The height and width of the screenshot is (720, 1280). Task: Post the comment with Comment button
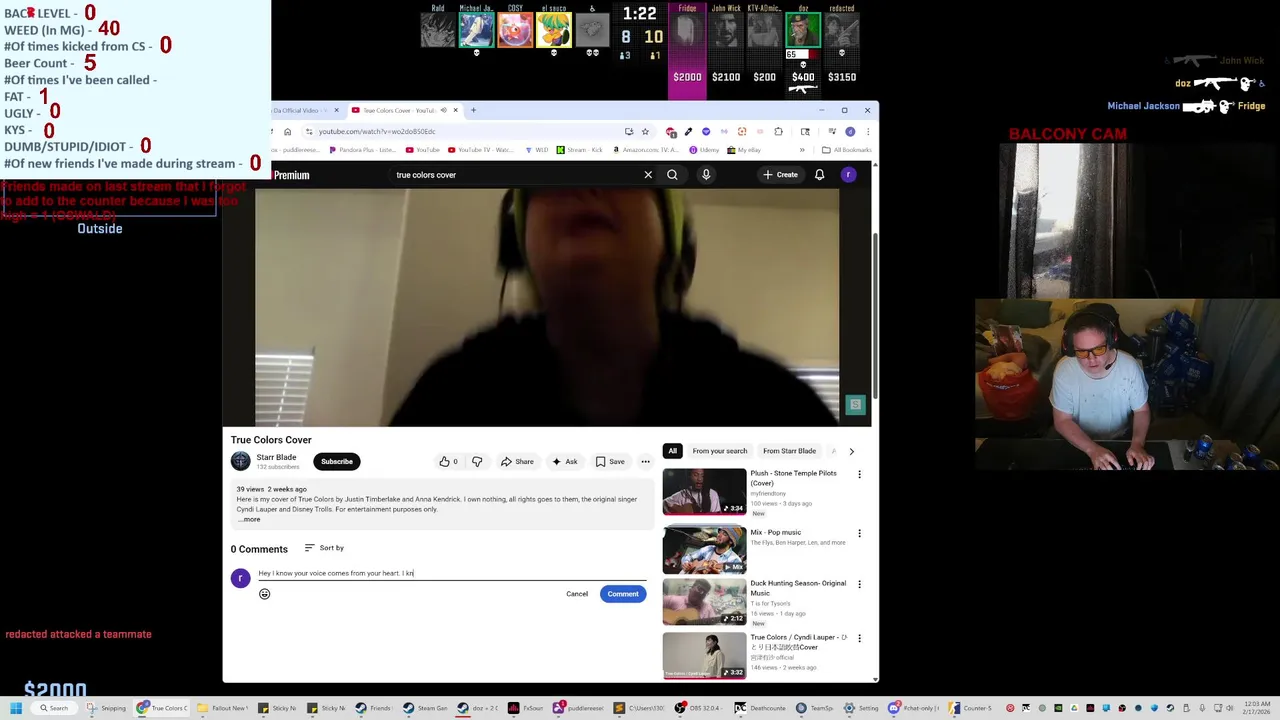point(623,594)
